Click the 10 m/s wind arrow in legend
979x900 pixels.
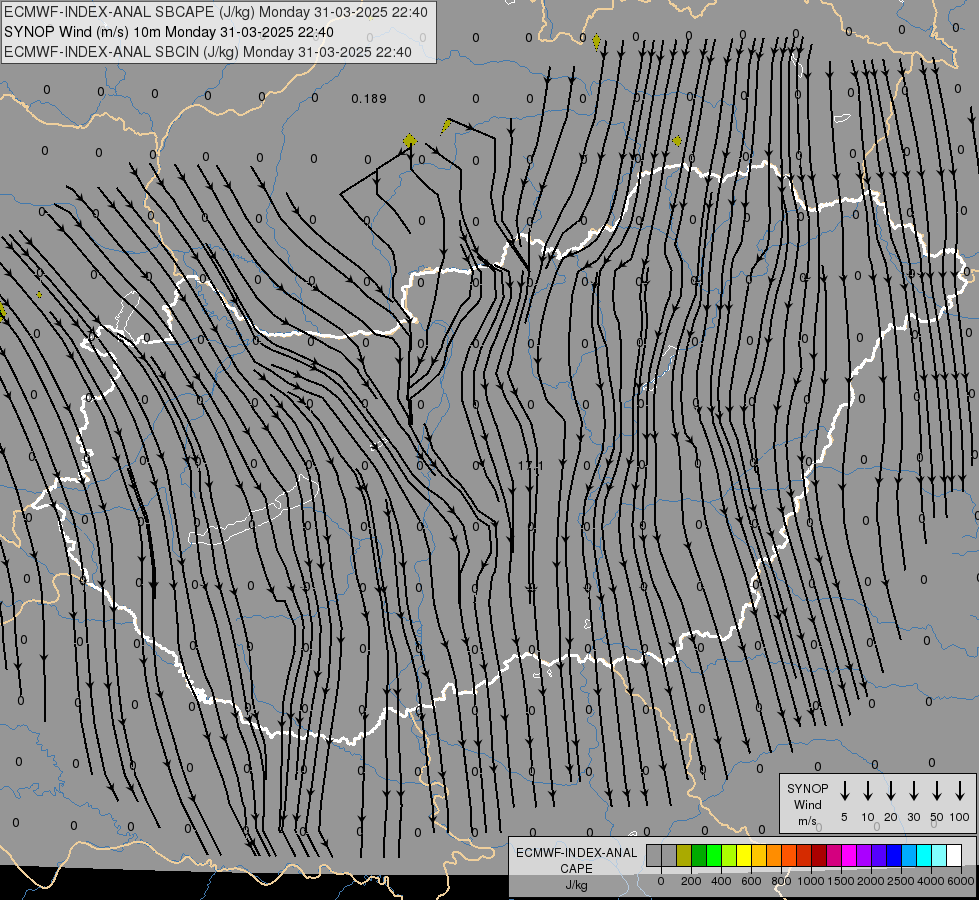click(867, 791)
